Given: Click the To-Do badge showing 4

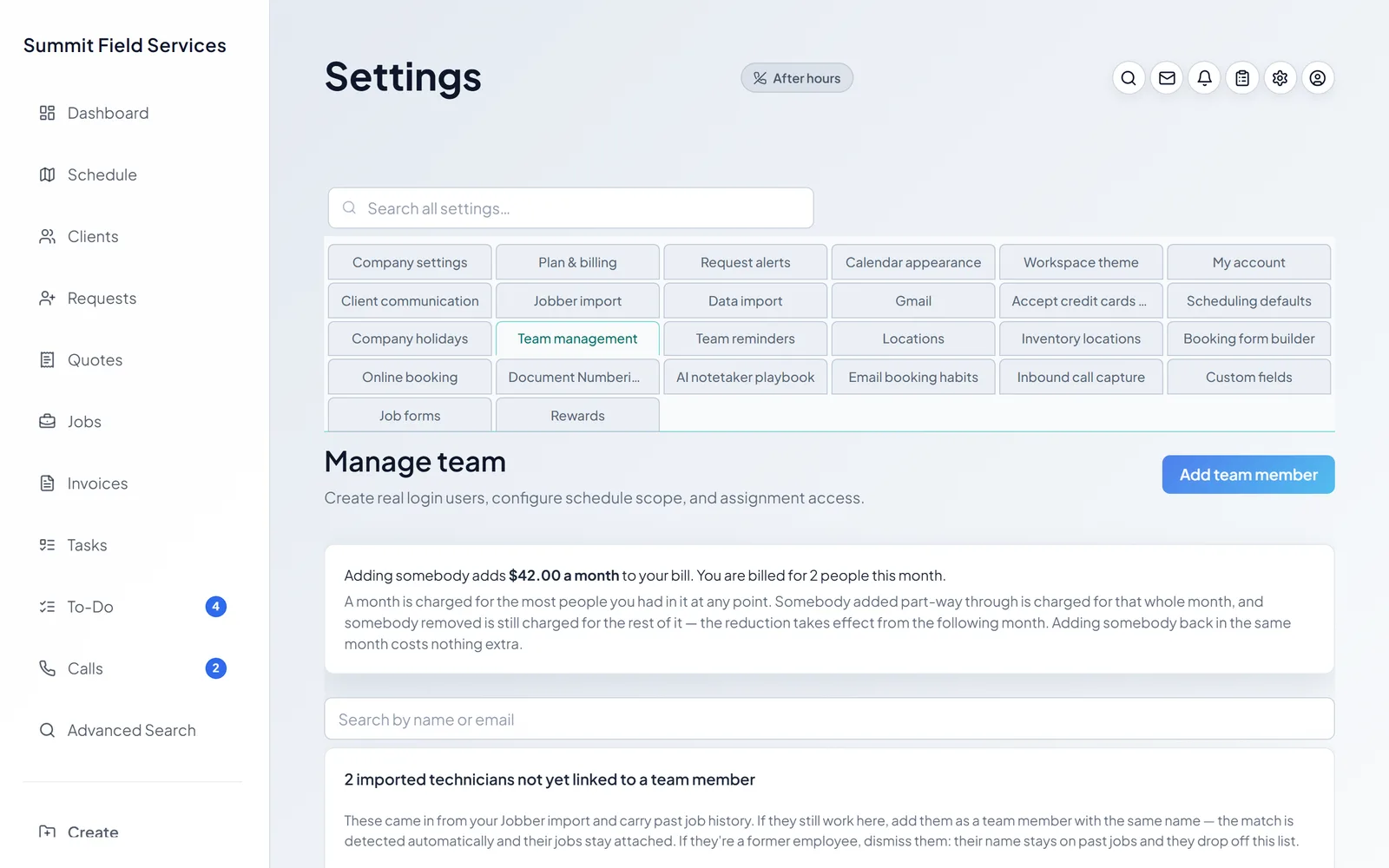Looking at the screenshot, I should click(x=216, y=606).
